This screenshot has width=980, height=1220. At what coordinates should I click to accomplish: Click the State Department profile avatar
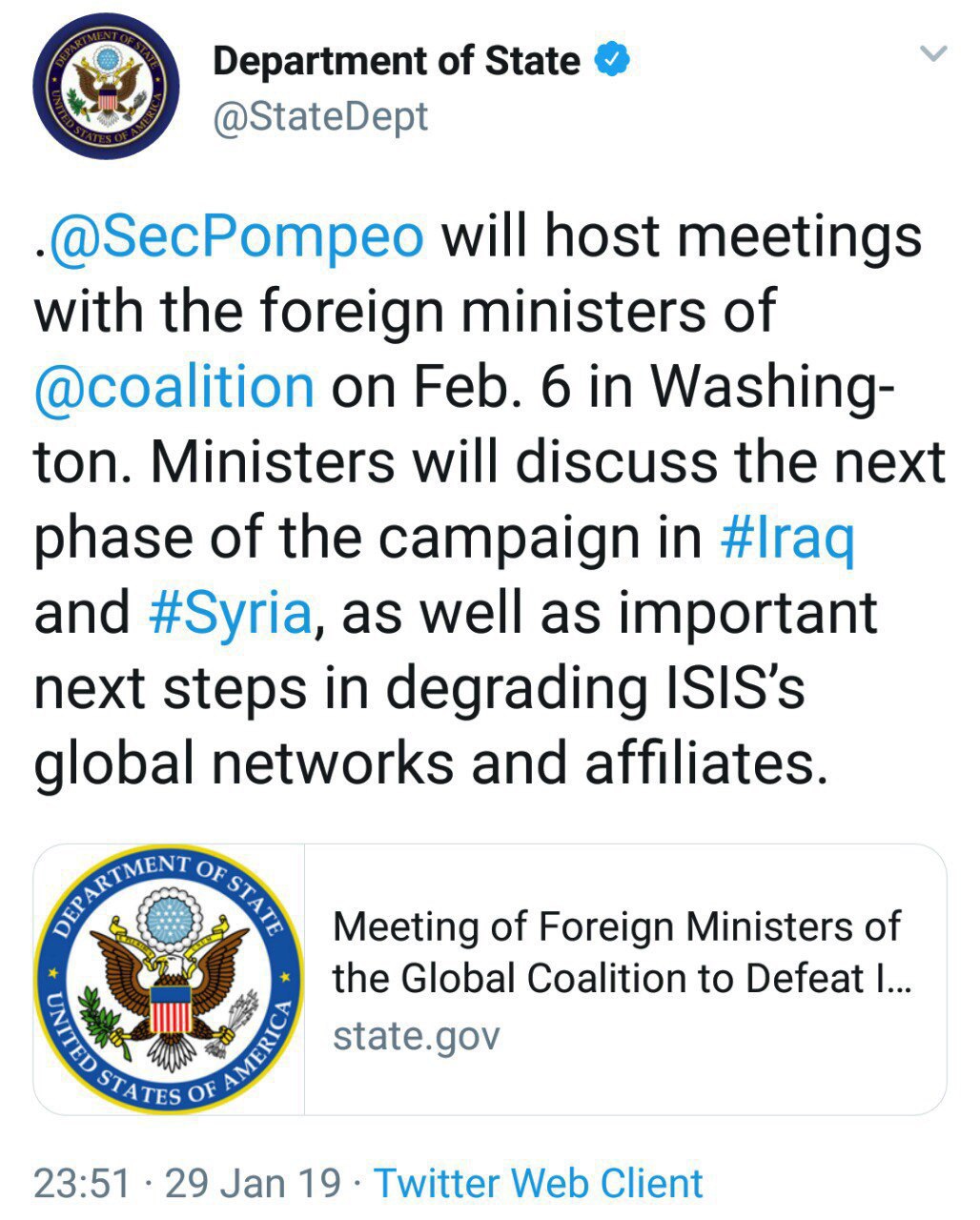pos(106,86)
